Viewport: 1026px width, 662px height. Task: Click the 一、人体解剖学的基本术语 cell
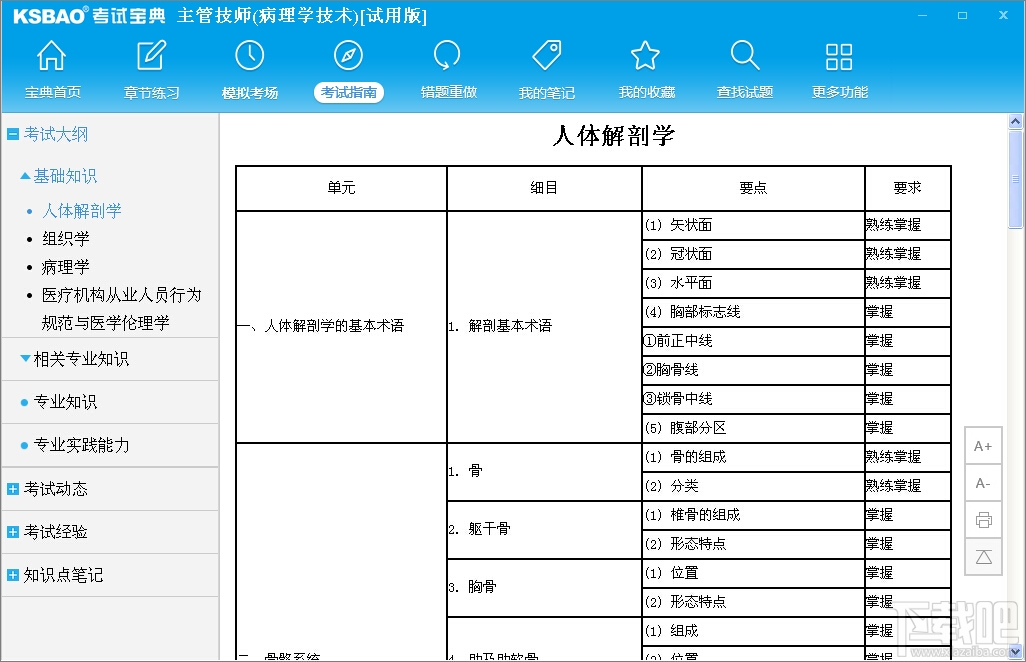pyautogui.click(x=341, y=326)
